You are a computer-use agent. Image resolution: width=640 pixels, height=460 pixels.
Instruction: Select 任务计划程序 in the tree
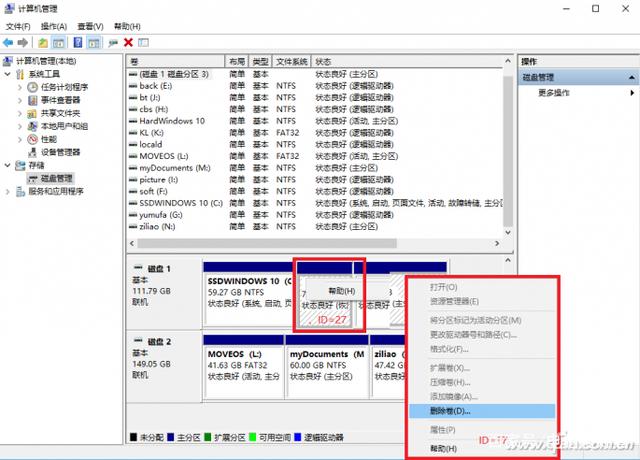point(64,87)
